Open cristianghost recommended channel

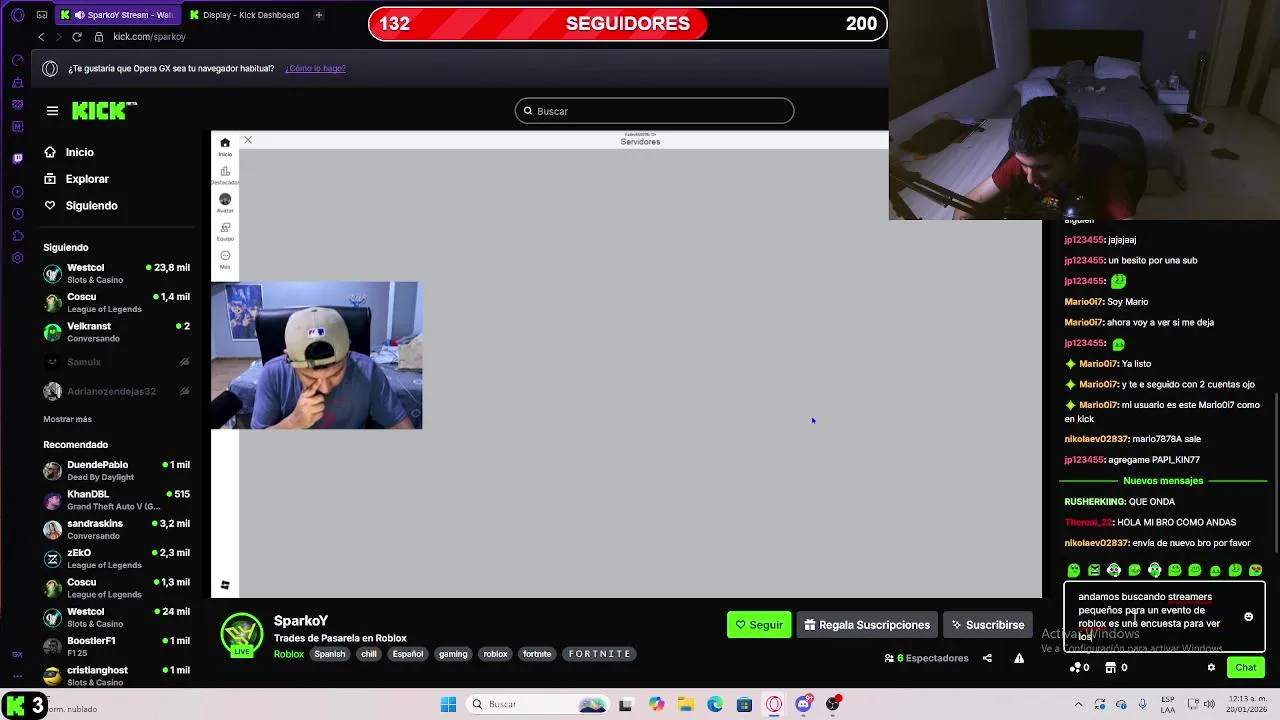[x=116, y=676]
